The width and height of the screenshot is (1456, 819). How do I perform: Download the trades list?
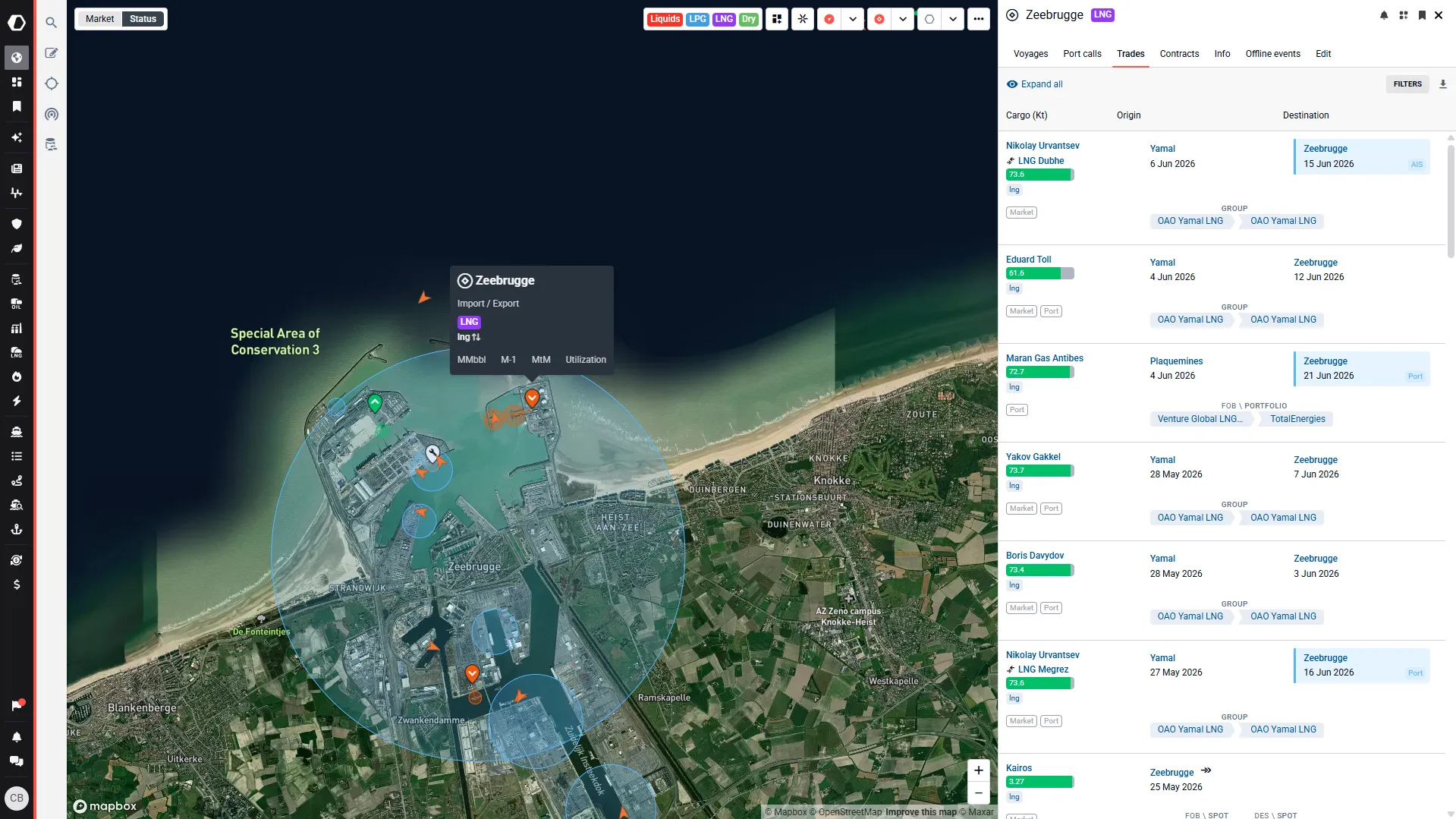1443,84
